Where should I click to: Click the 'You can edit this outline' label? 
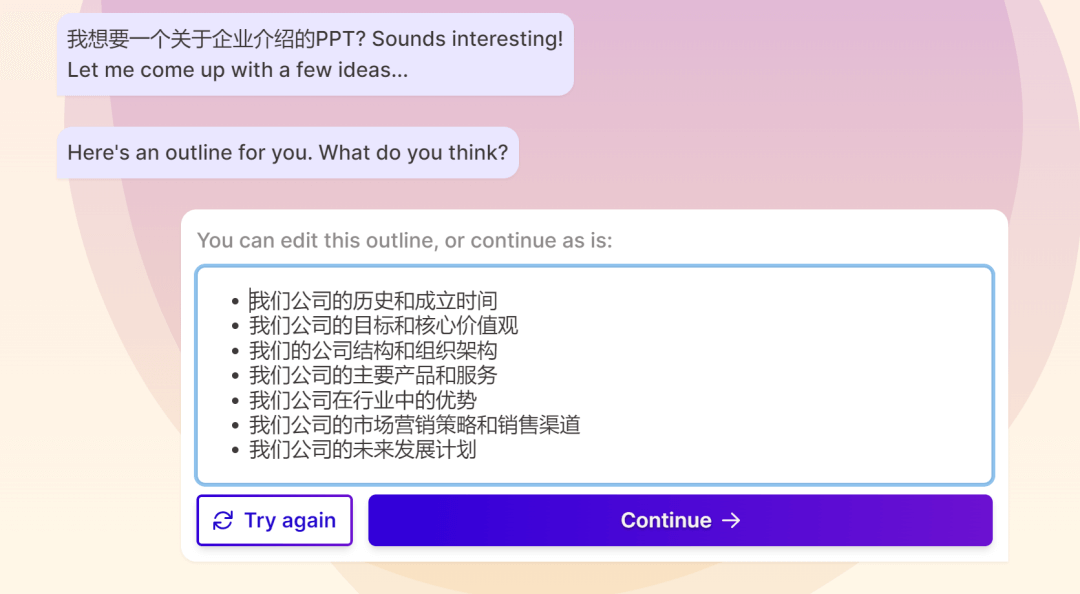pos(404,240)
